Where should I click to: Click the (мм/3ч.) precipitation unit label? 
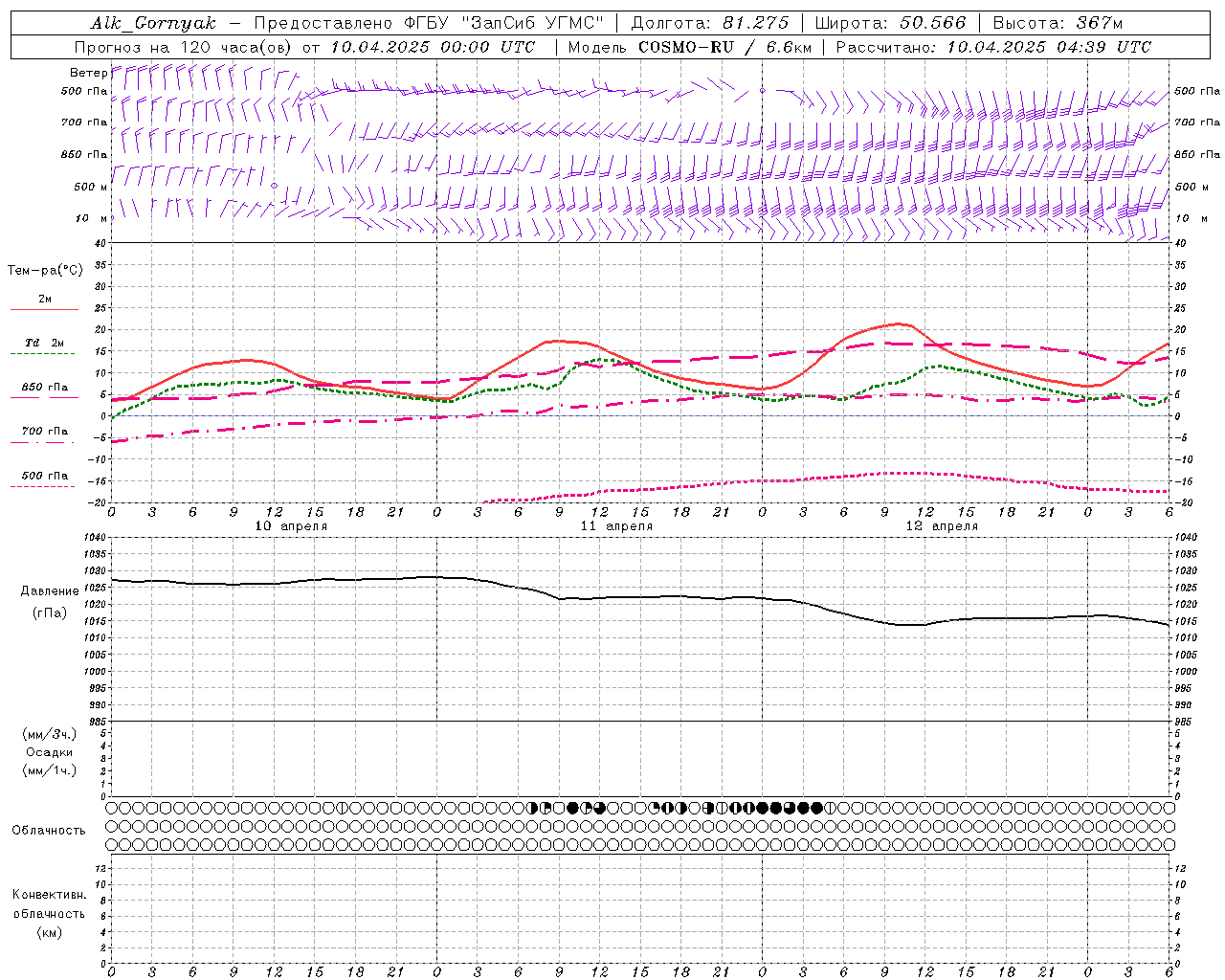tap(49, 734)
